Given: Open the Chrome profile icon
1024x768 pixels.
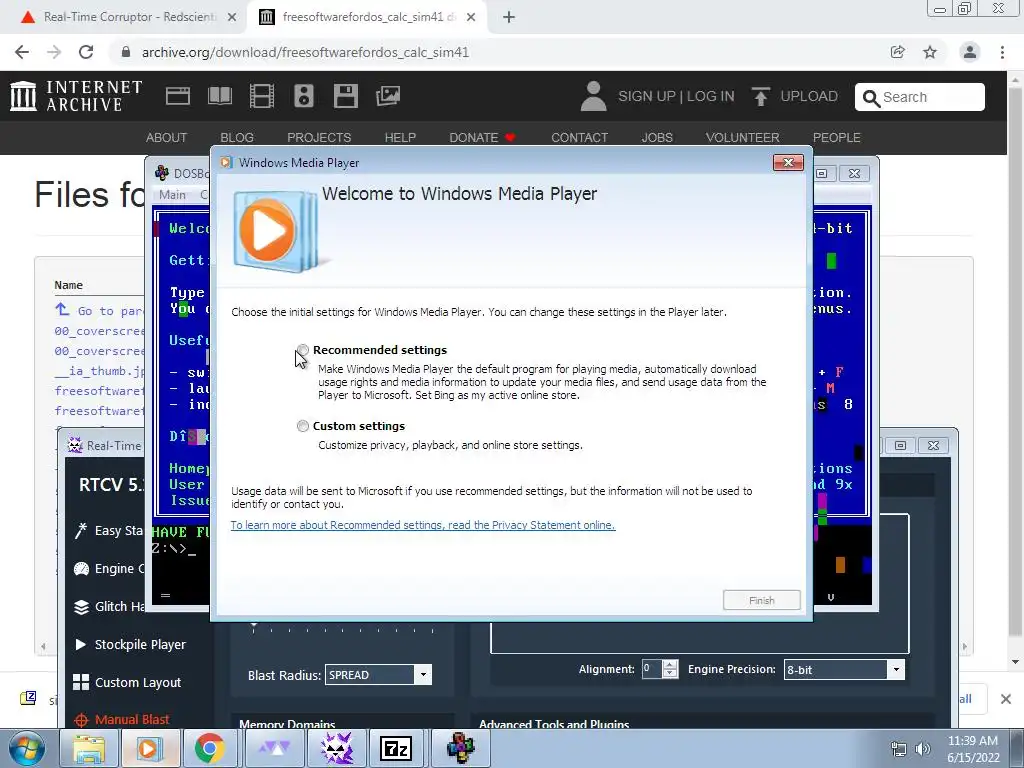Looking at the screenshot, I should coord(970,52).
